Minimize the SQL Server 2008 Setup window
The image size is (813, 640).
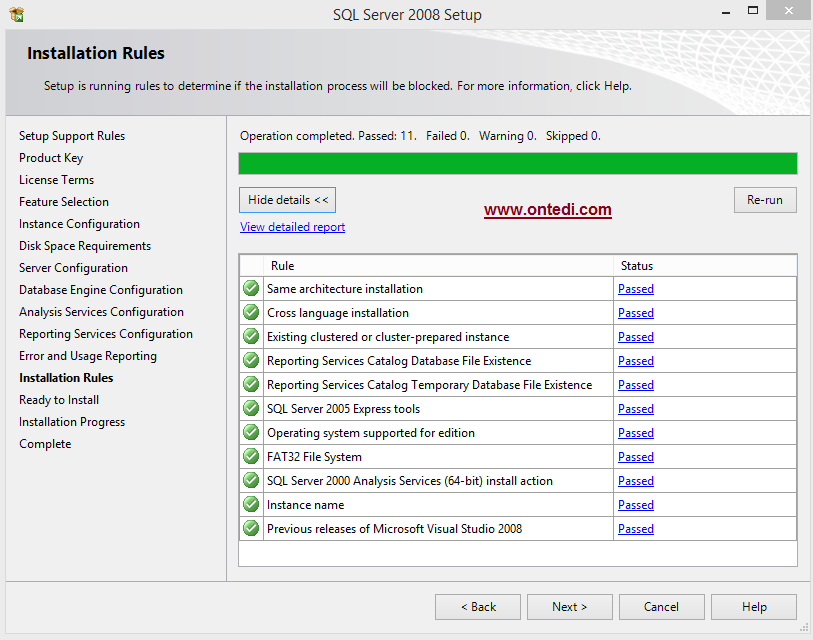[726, 12]
